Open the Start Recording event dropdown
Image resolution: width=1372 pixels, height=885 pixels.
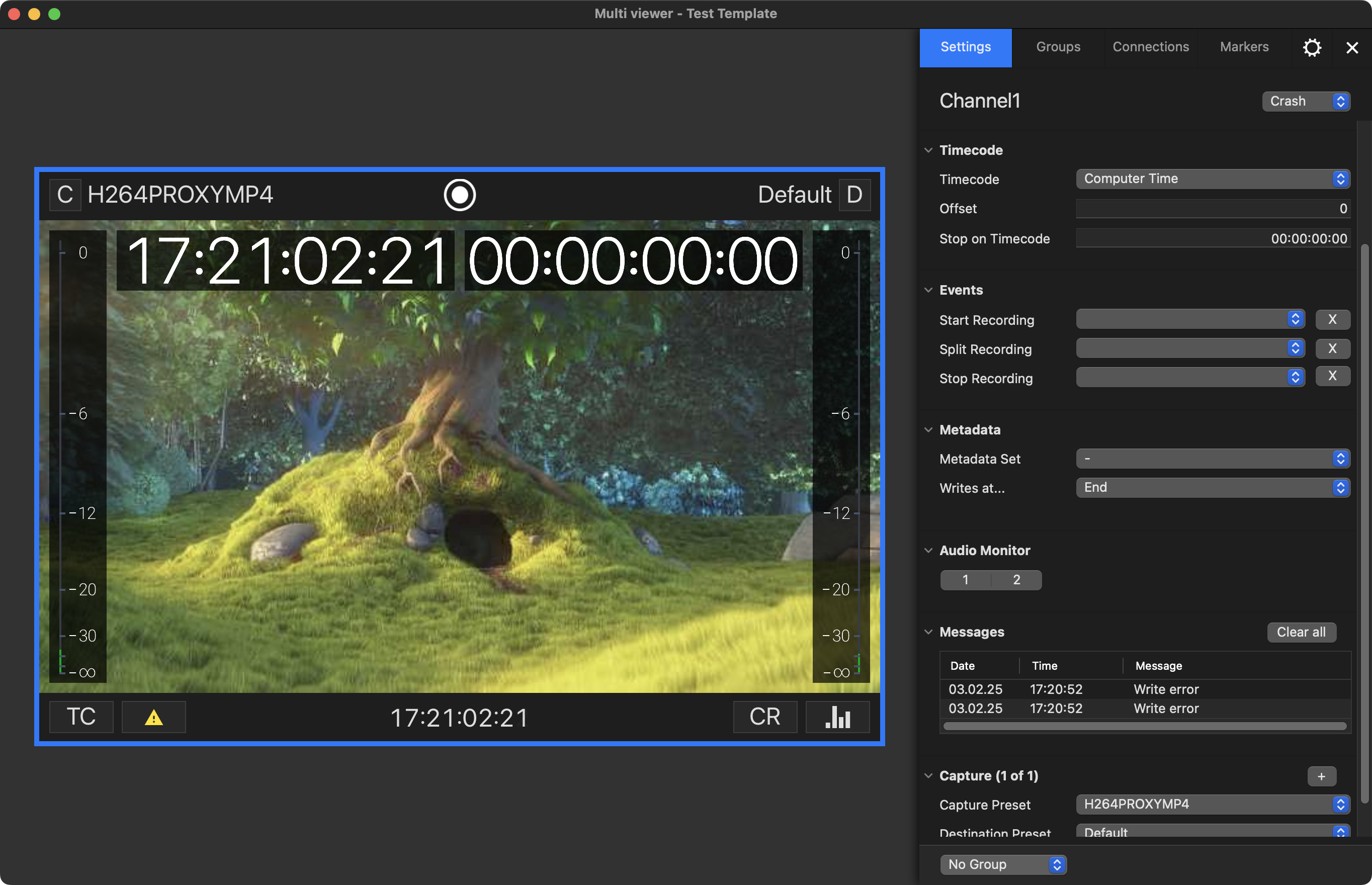click(x=1190, y=319)
